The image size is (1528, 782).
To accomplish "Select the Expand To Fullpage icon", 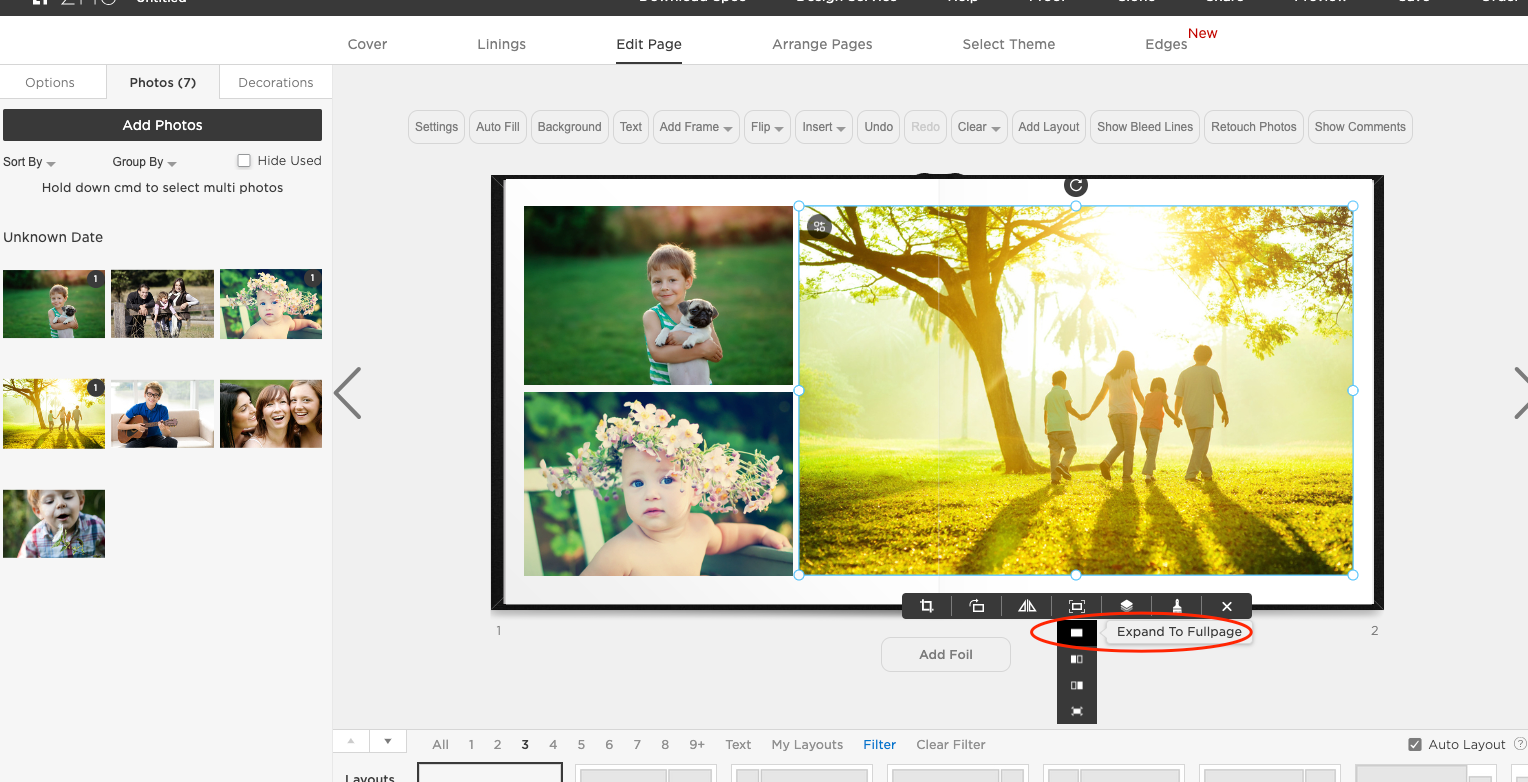I will click(x=1077, y=633).
